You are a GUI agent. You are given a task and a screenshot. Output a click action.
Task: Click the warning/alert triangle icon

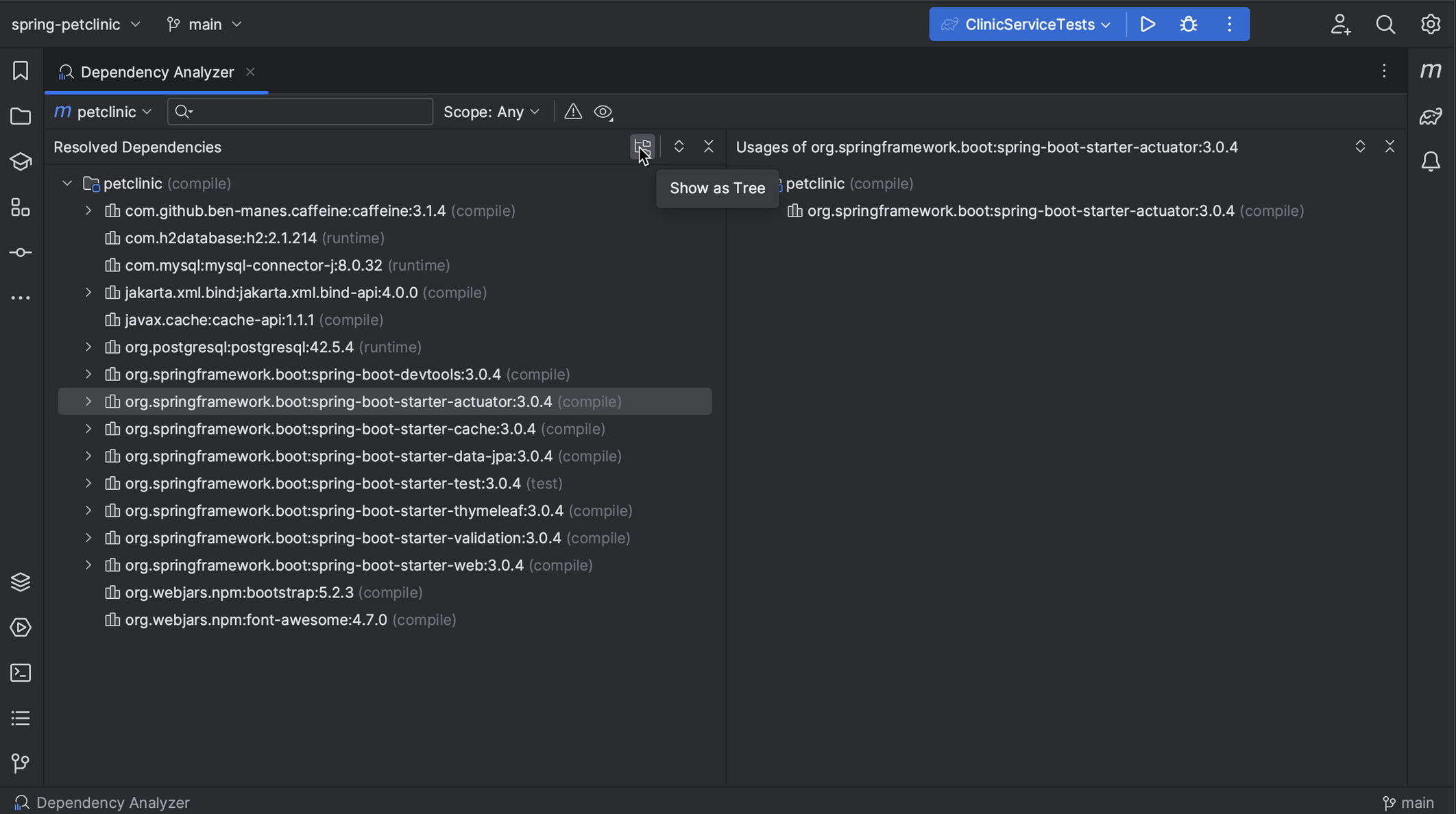(572, 111)
